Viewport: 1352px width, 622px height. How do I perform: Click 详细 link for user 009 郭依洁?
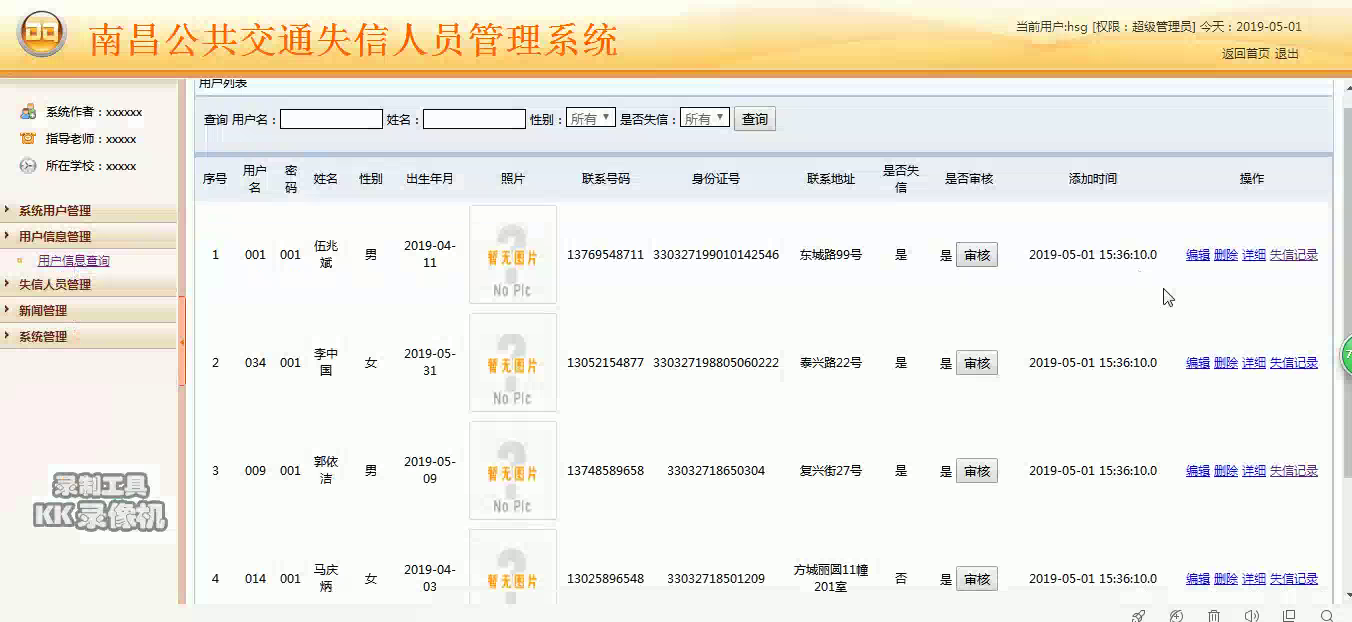pyautogui.click(x=1254, y=471)
